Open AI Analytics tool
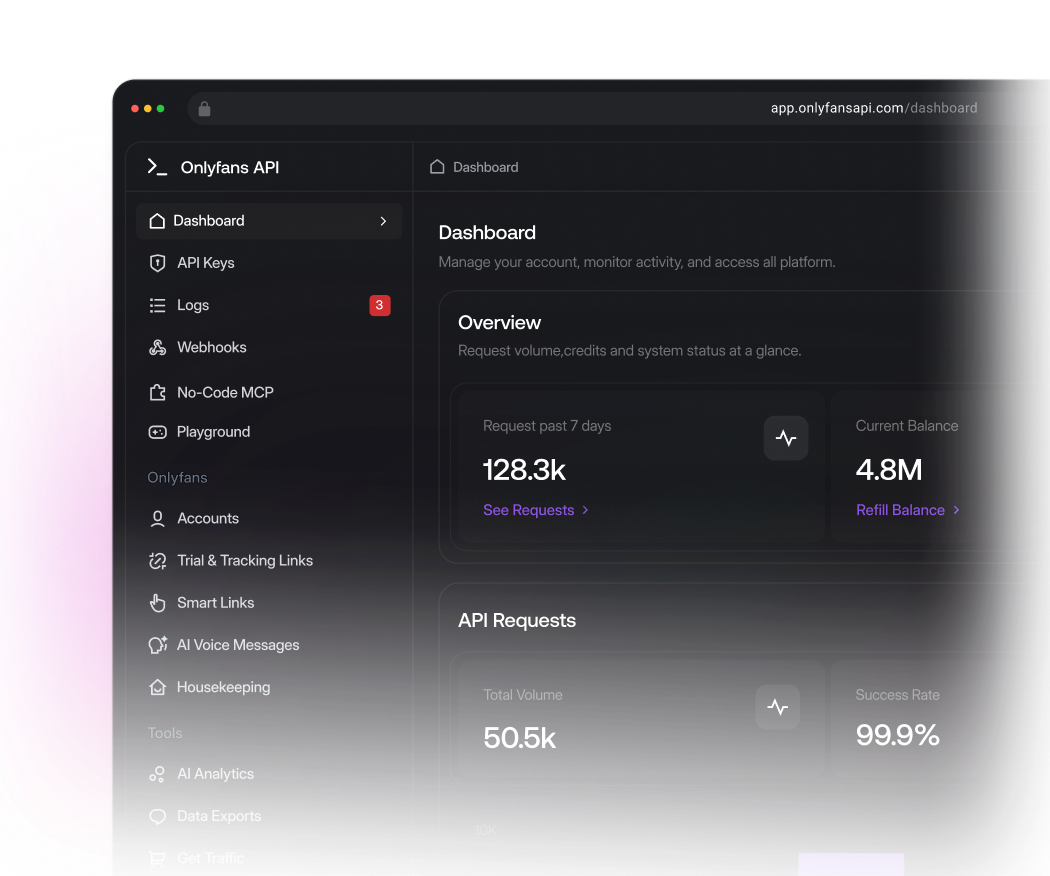1050x876 pixels. (x=215, y=774)
